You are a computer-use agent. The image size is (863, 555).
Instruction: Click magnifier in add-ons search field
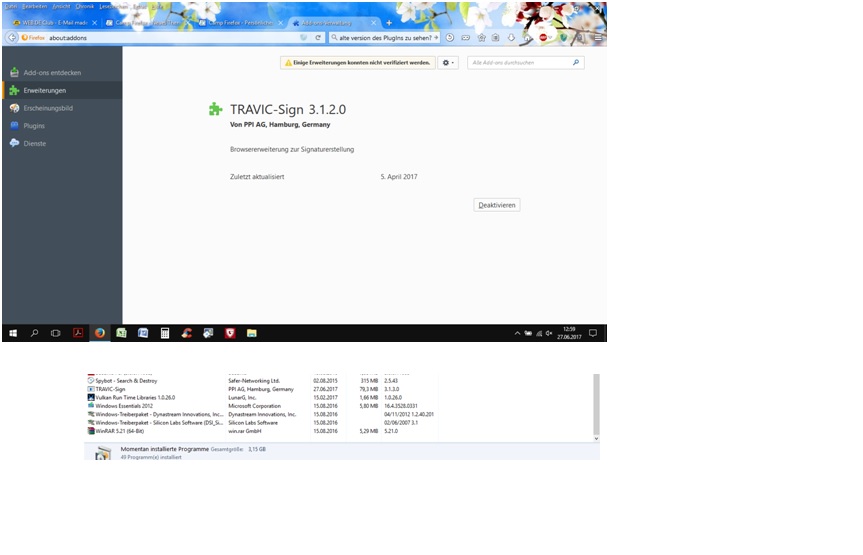576,62
